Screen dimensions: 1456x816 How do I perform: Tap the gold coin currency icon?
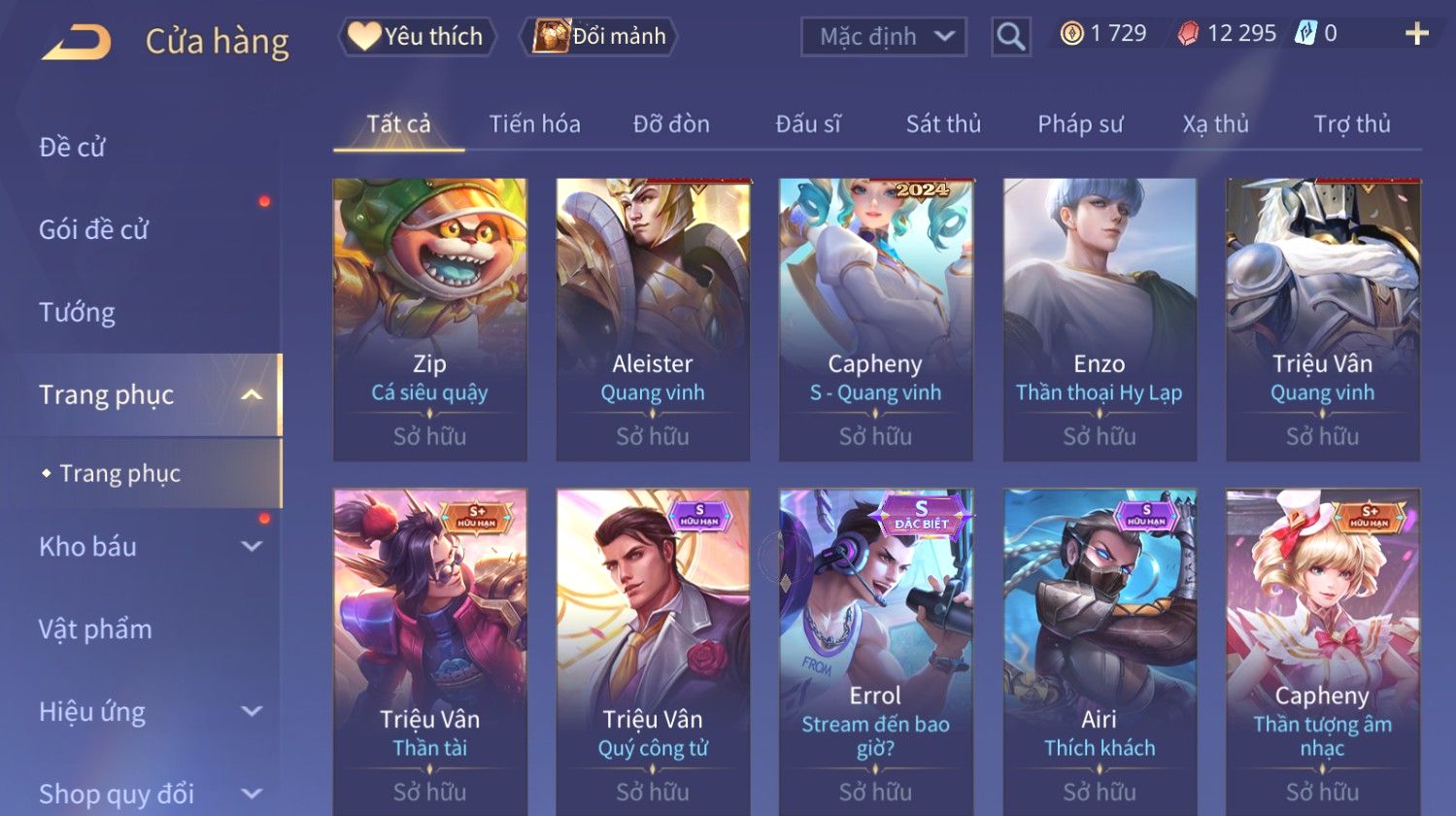[1071, 34]
